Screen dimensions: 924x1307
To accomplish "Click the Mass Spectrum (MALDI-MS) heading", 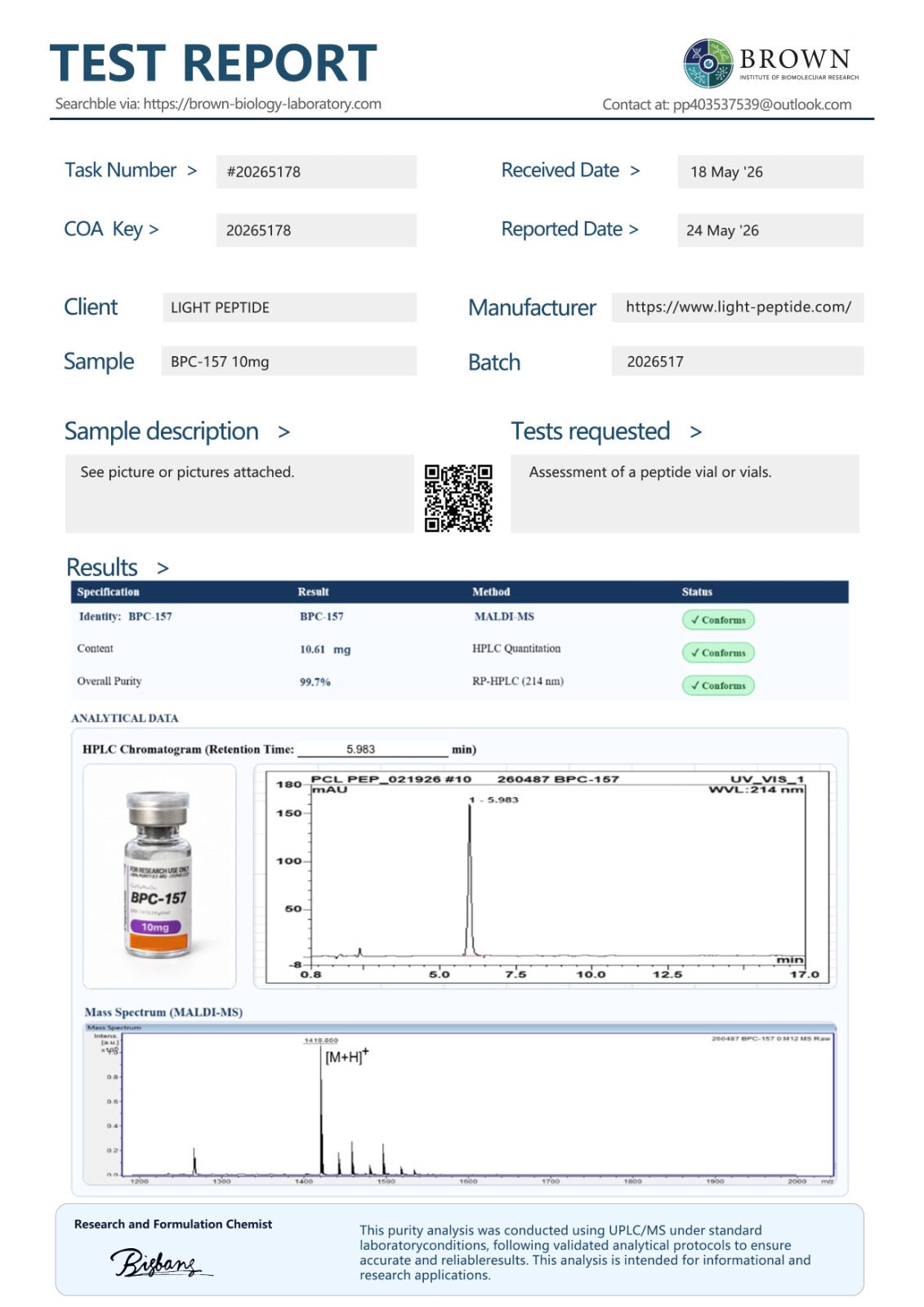I will coord(163,1012).
